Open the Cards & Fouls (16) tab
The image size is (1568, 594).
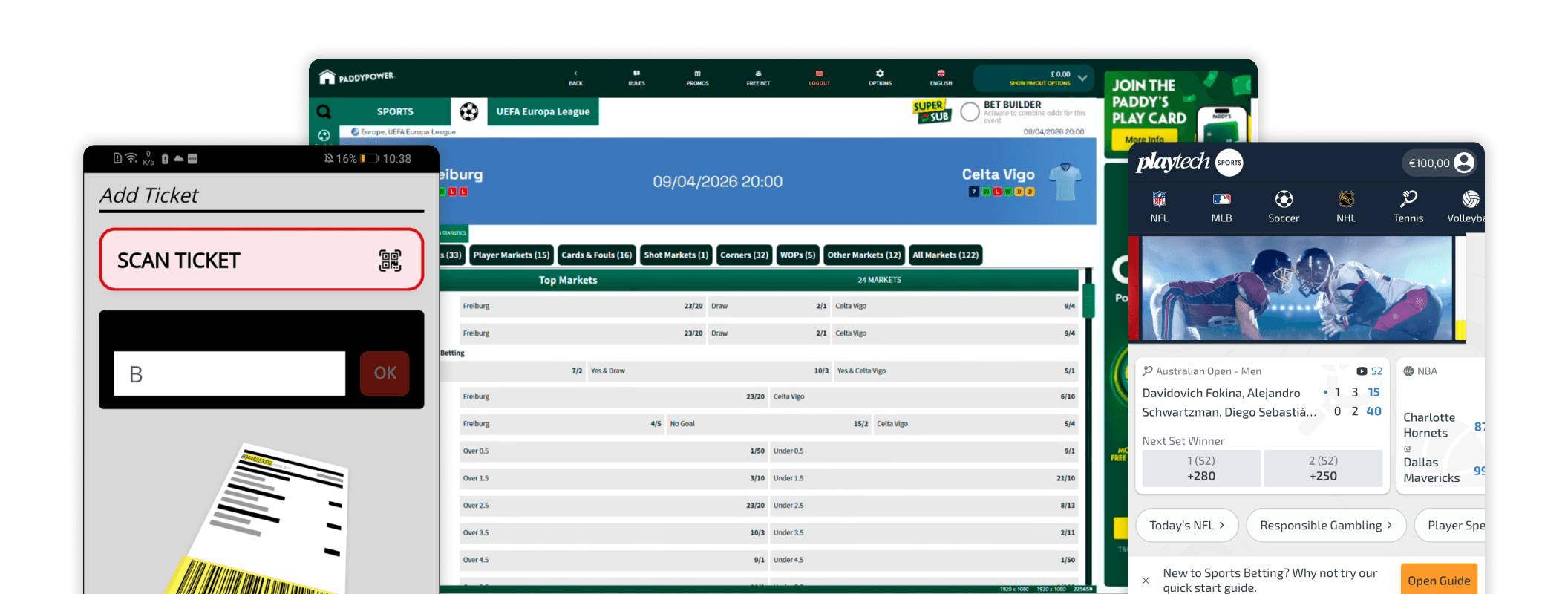point(596,255)
